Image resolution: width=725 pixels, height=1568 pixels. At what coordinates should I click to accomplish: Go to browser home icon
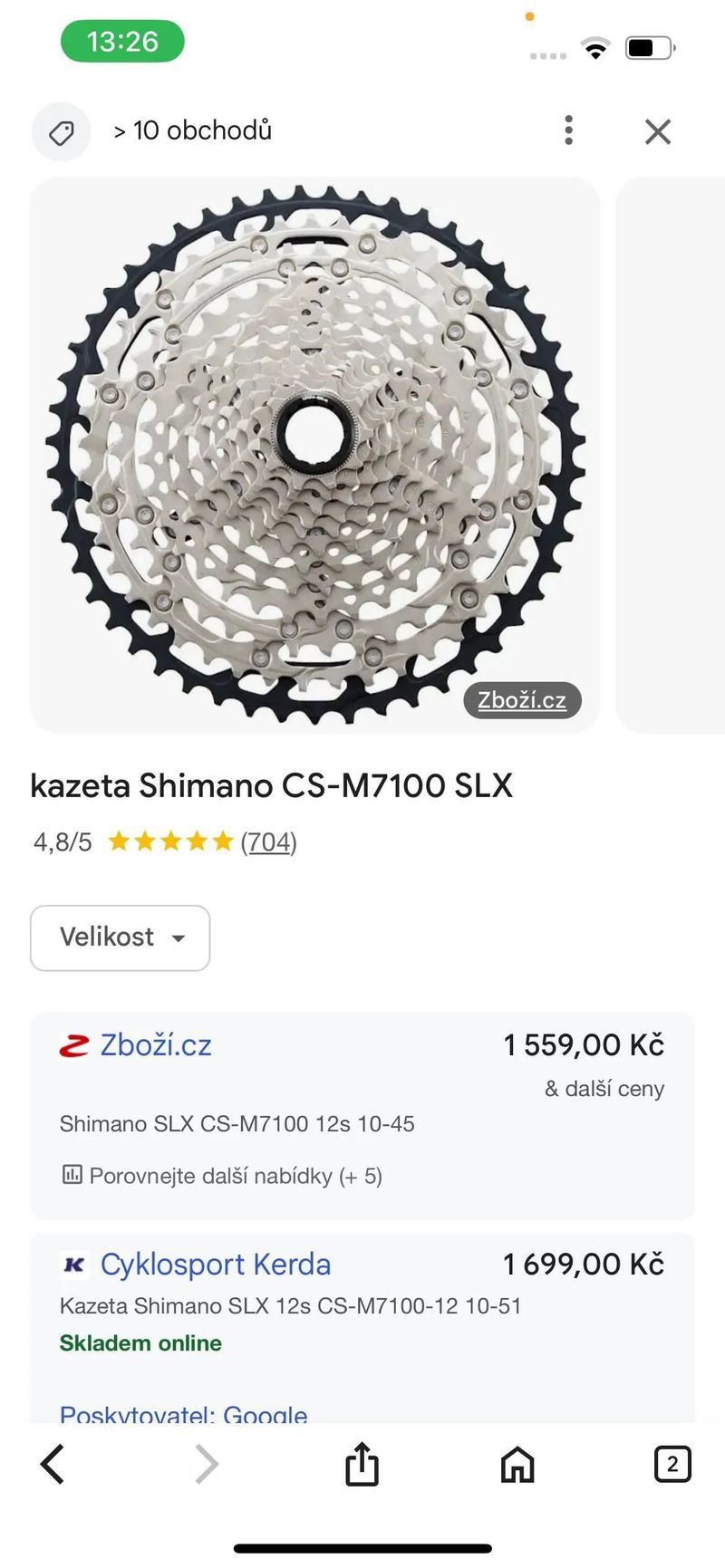tap(517, 1464)
